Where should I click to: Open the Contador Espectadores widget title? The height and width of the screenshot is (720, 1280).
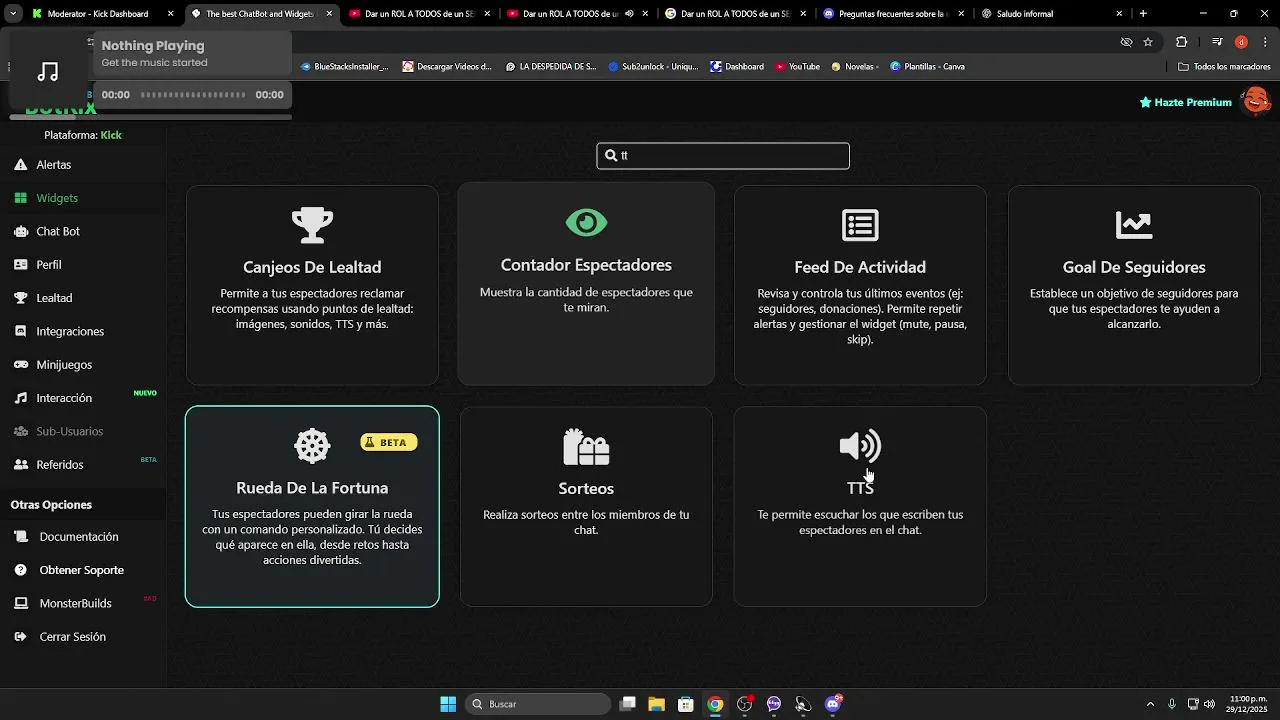(586, 265)
